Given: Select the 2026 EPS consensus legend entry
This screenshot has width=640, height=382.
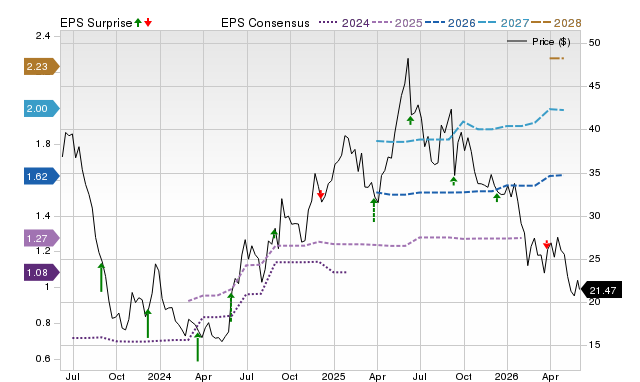Looking at the screenshot, I should (x=451, y=23).
